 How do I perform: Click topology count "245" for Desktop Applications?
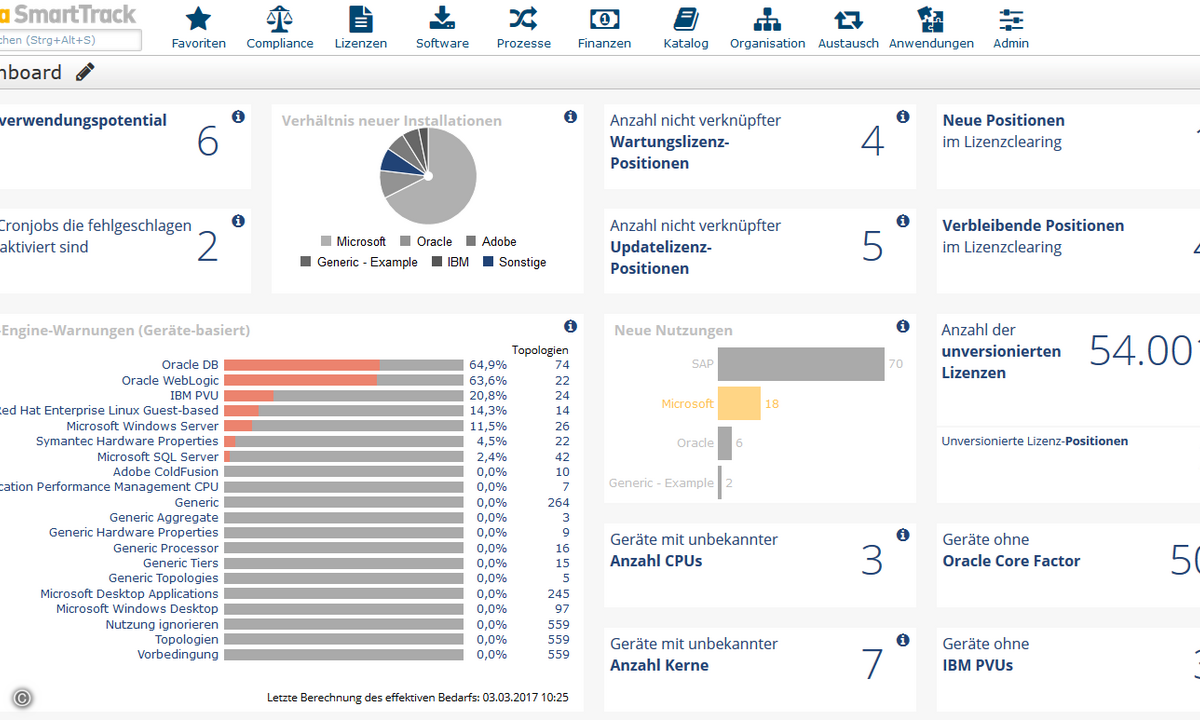click(559, 594)
